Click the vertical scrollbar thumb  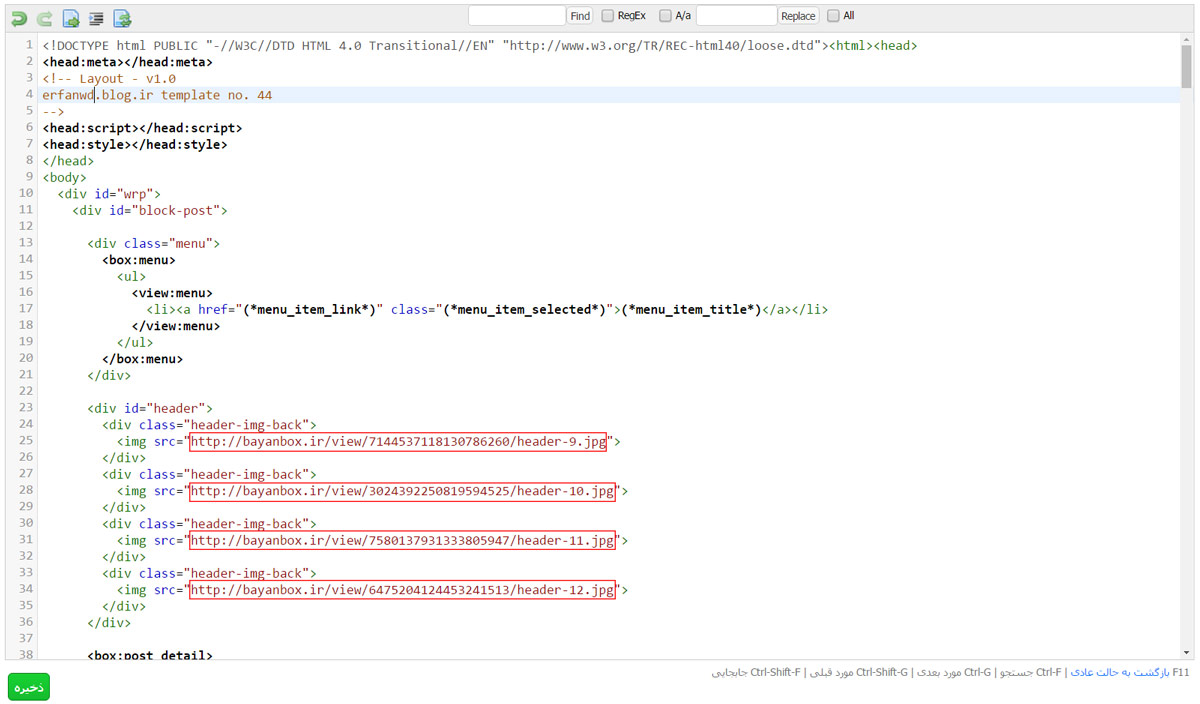(1186, 69)
